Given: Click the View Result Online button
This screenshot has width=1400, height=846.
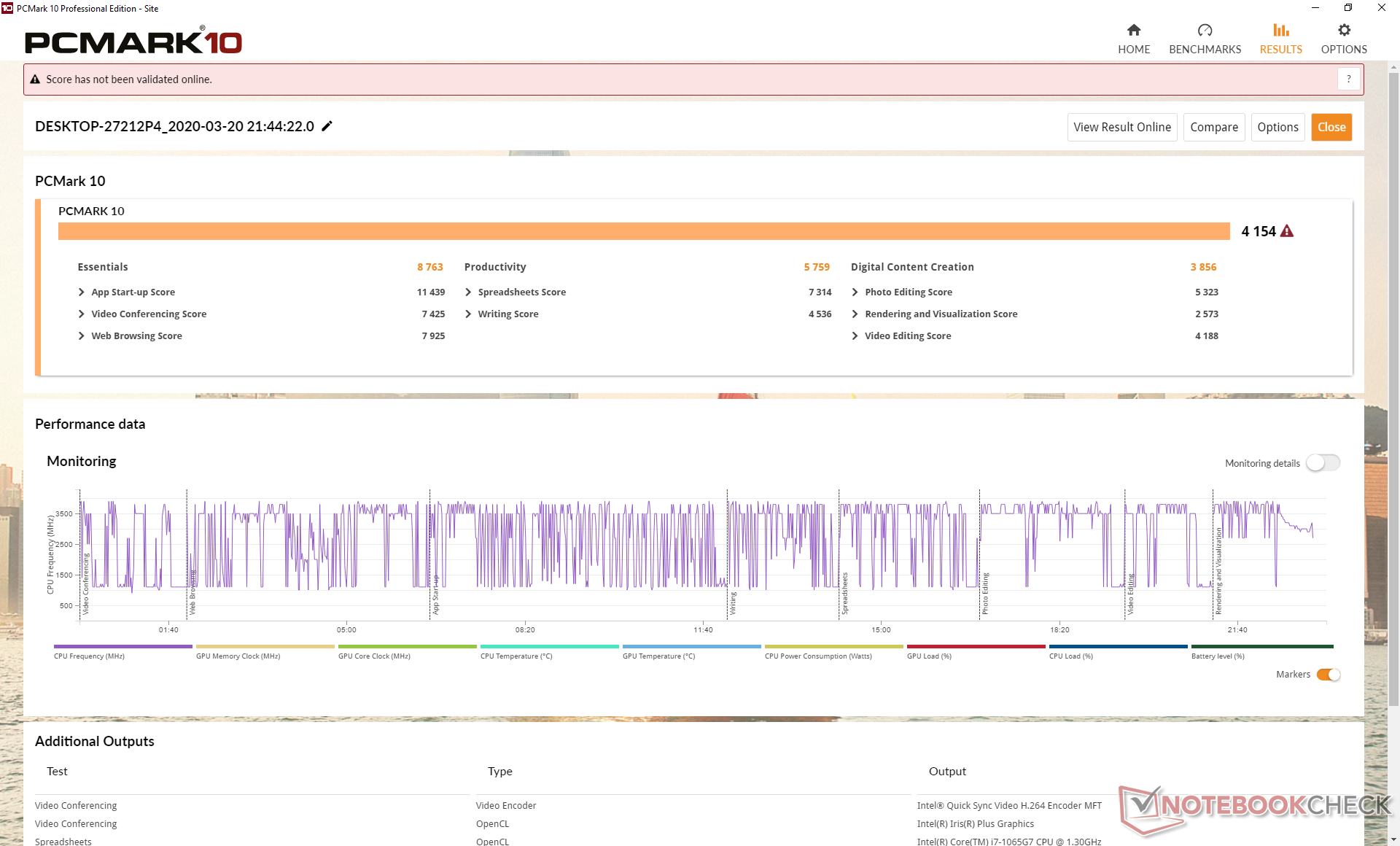Looking at the screenshot, I should pyautogui.click(x=1121, y=127).
